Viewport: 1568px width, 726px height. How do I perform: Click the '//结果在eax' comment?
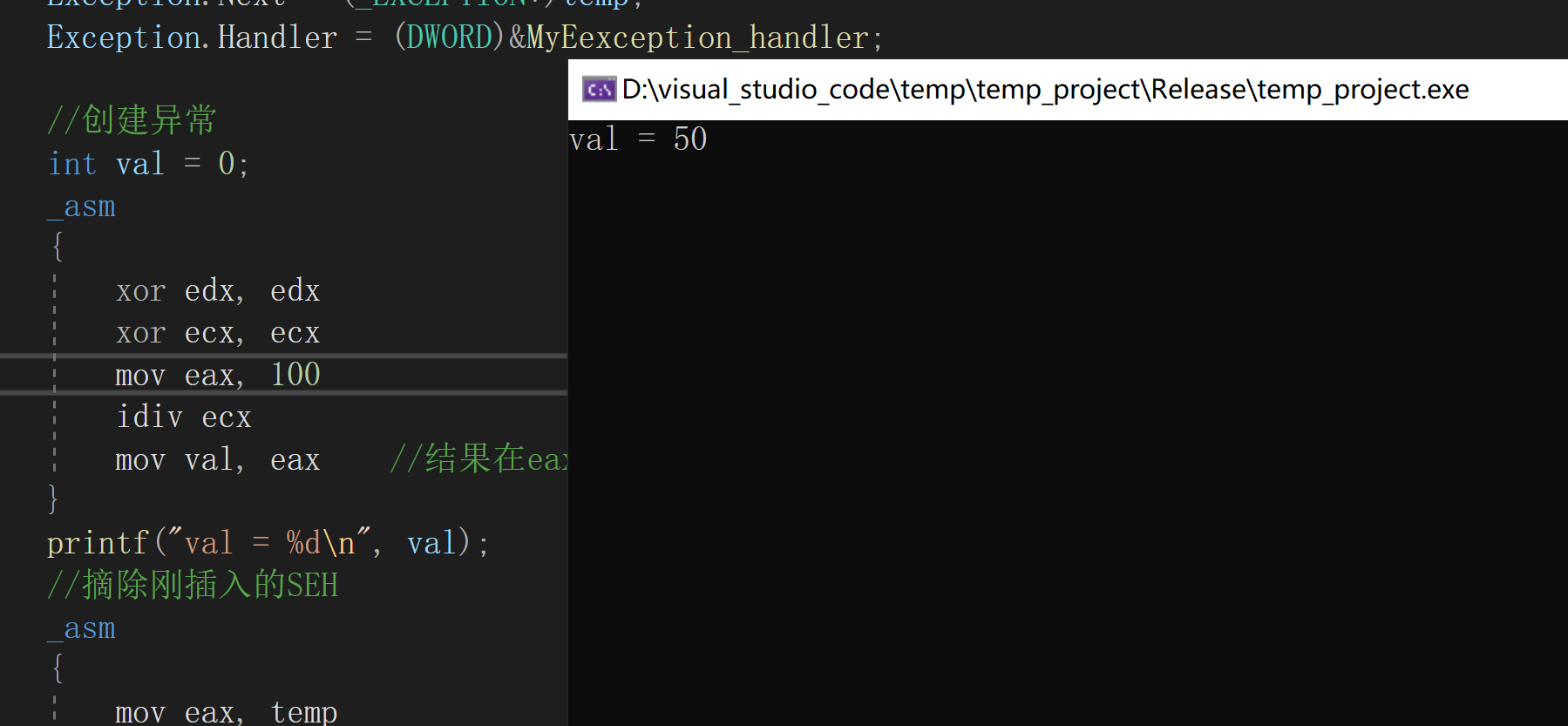(479, 458)
